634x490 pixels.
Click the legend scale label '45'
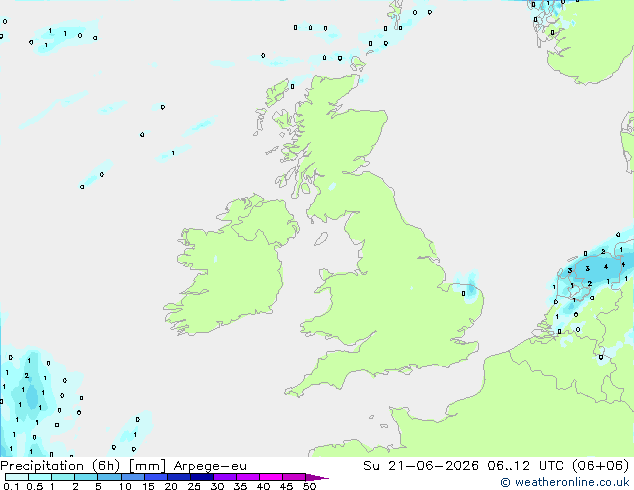point(286,486)
